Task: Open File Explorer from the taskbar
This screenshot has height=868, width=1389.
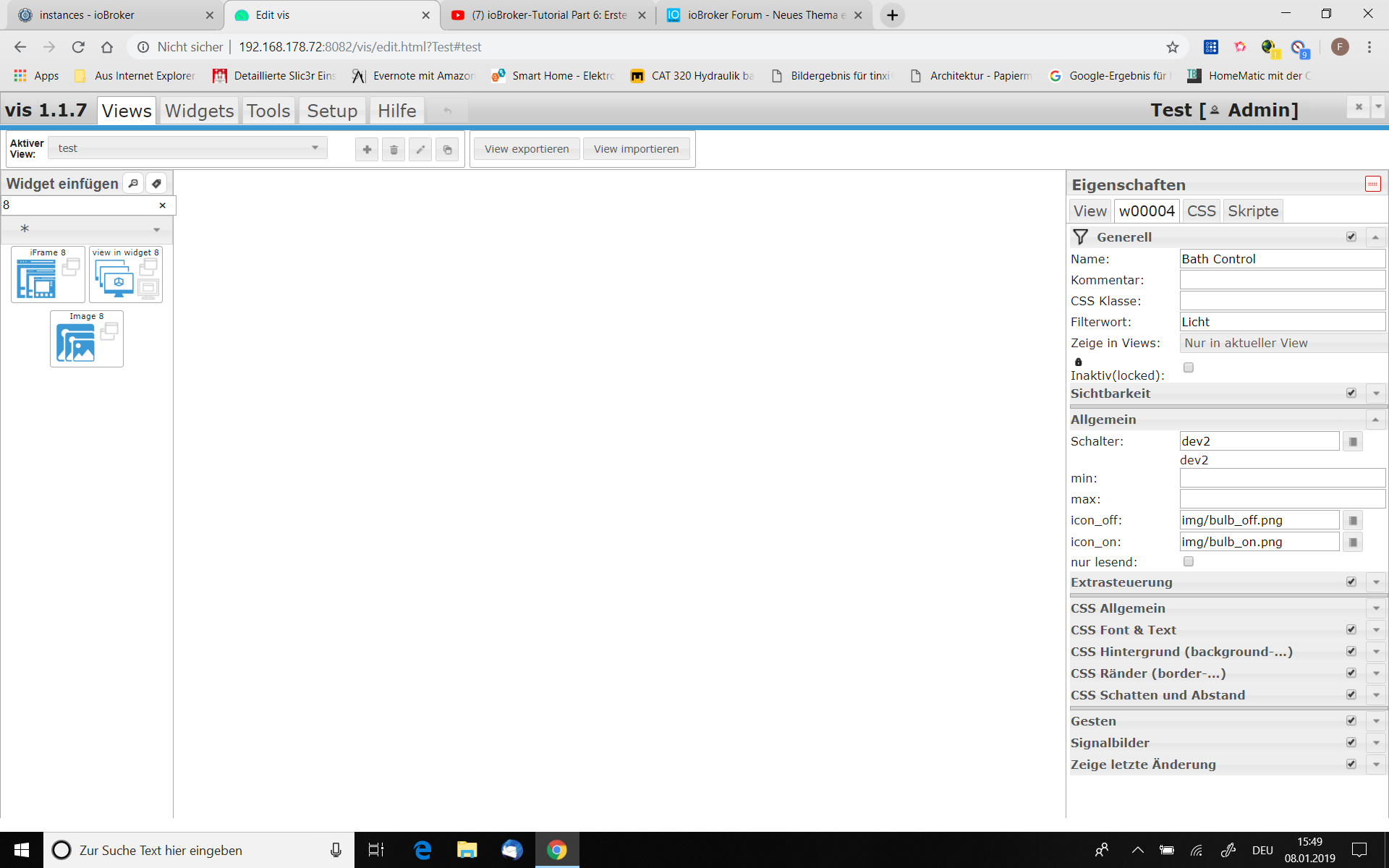Action: coord(467,850)
